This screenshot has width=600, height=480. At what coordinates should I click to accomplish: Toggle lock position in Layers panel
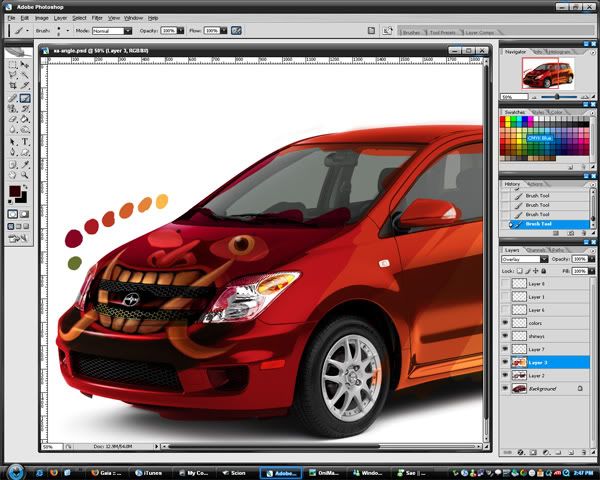(535, 271)
